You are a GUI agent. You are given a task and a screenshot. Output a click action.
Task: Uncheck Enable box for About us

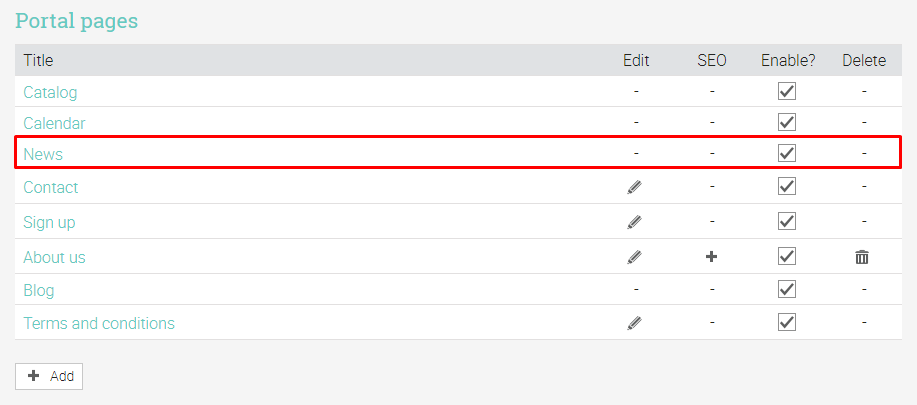tap(787, 257)
